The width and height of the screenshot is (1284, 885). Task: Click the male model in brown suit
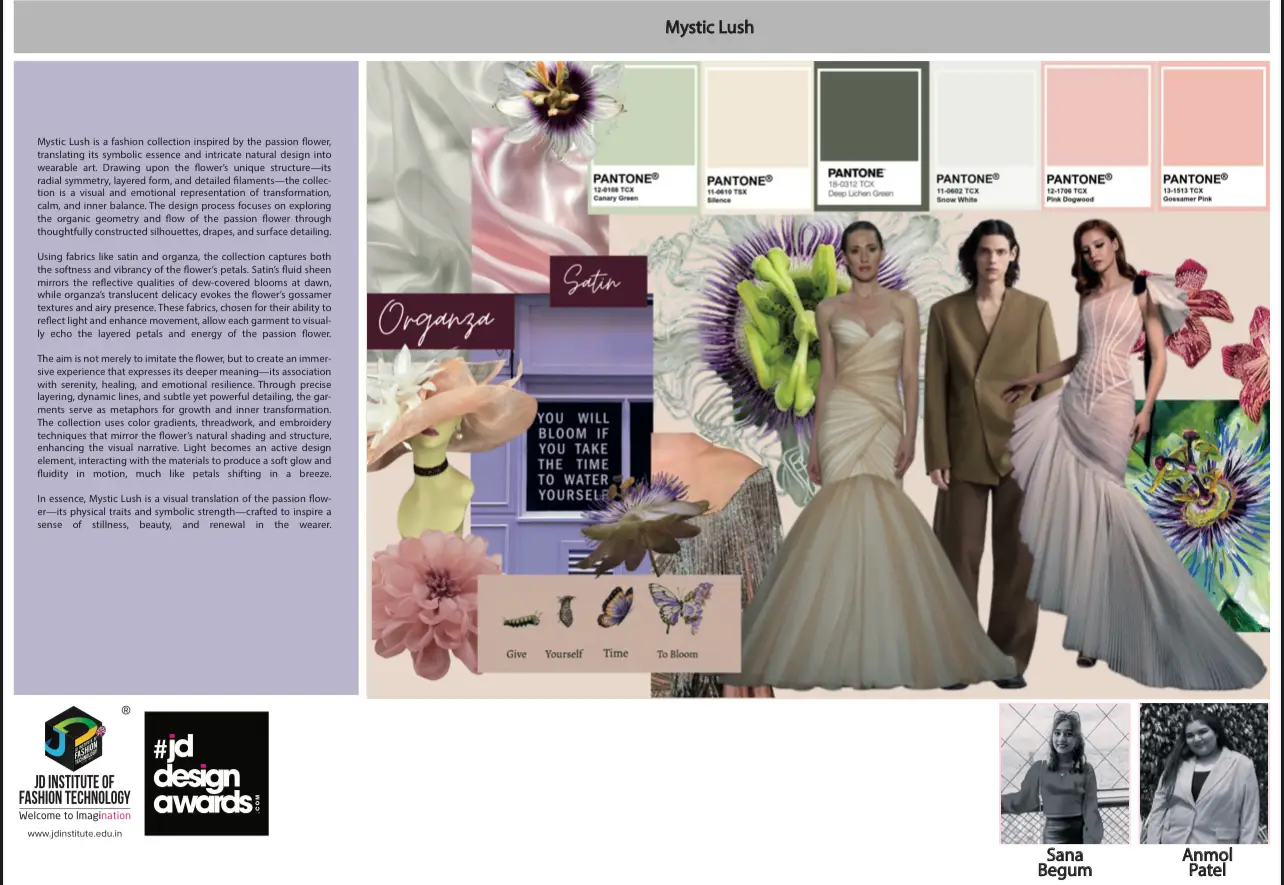pyautogui.click(x=987, y=450)
